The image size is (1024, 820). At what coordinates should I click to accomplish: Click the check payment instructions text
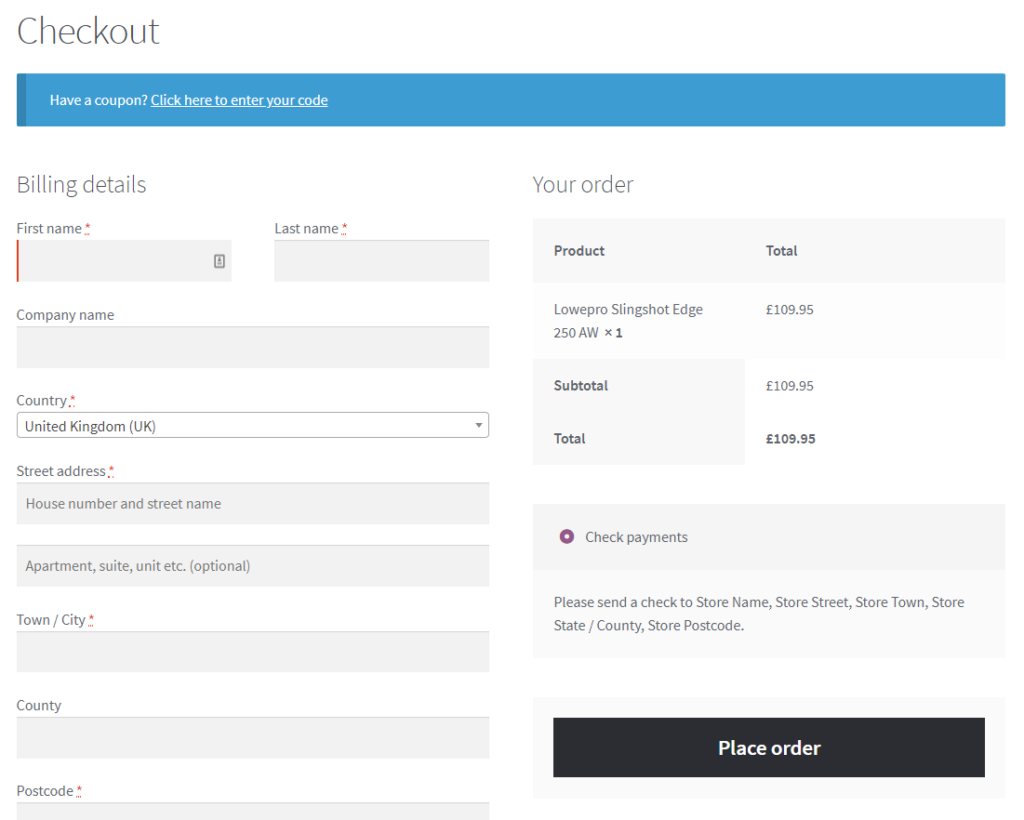pos(758,614)
